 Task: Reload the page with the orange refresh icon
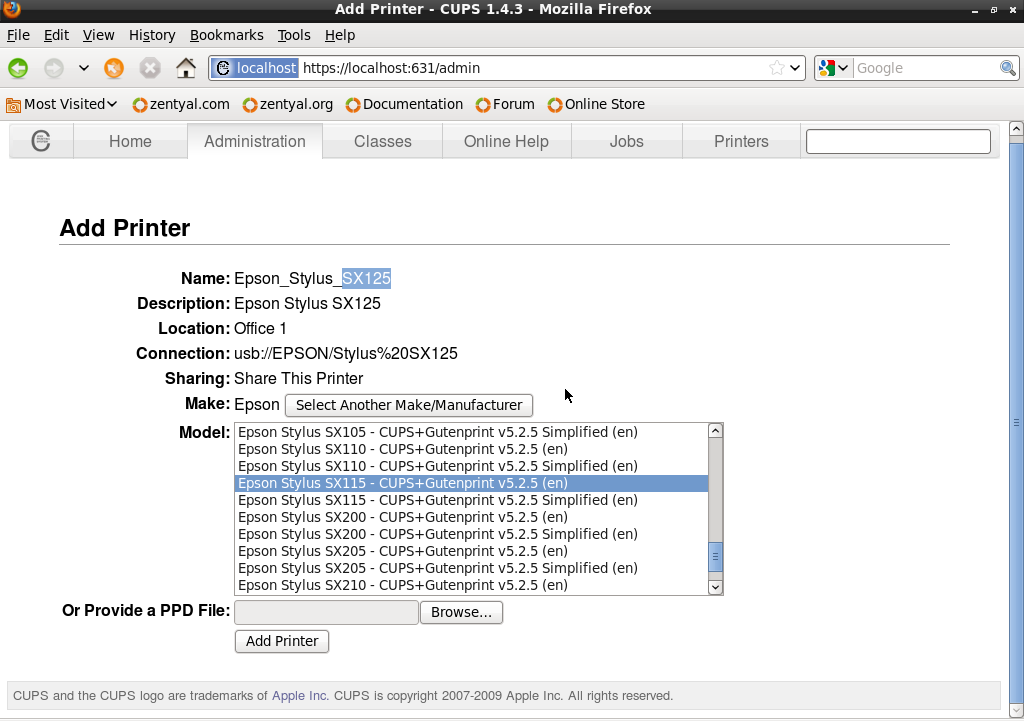point(114,68)
